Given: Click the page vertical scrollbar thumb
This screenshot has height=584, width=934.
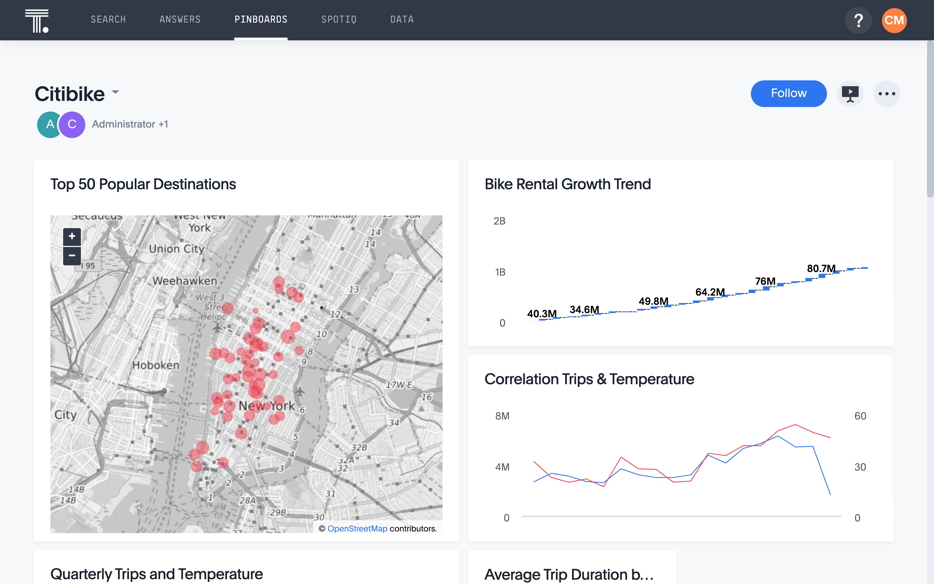Looking at the screenshot, I should pyautogui.click(x=930, y=119).
